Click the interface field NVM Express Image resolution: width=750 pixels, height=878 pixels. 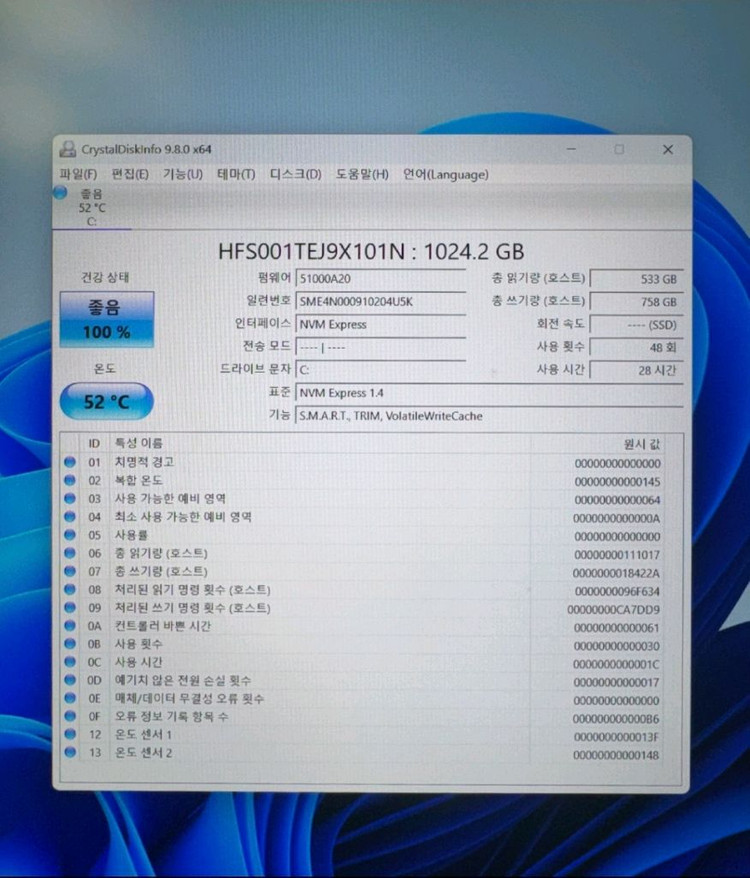coord(380,325)
